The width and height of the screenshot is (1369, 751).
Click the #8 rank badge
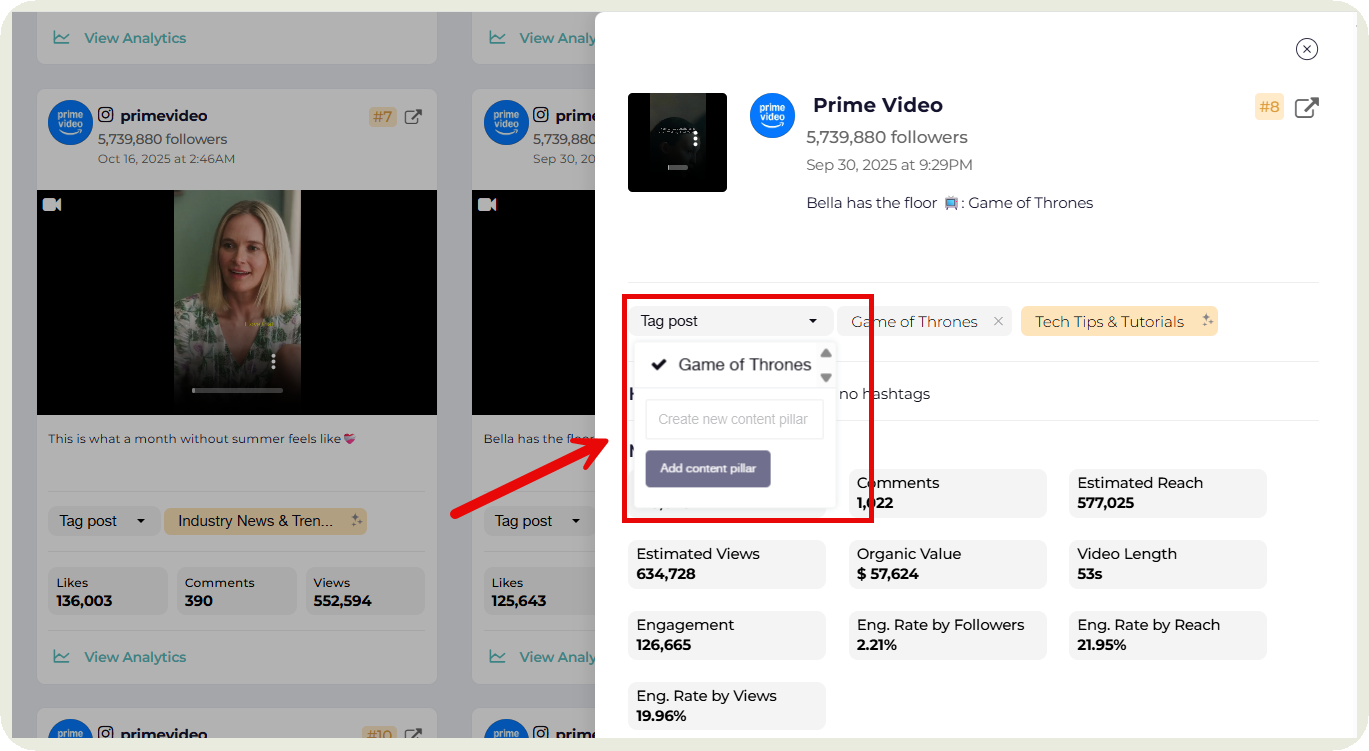coord(1269,107)
